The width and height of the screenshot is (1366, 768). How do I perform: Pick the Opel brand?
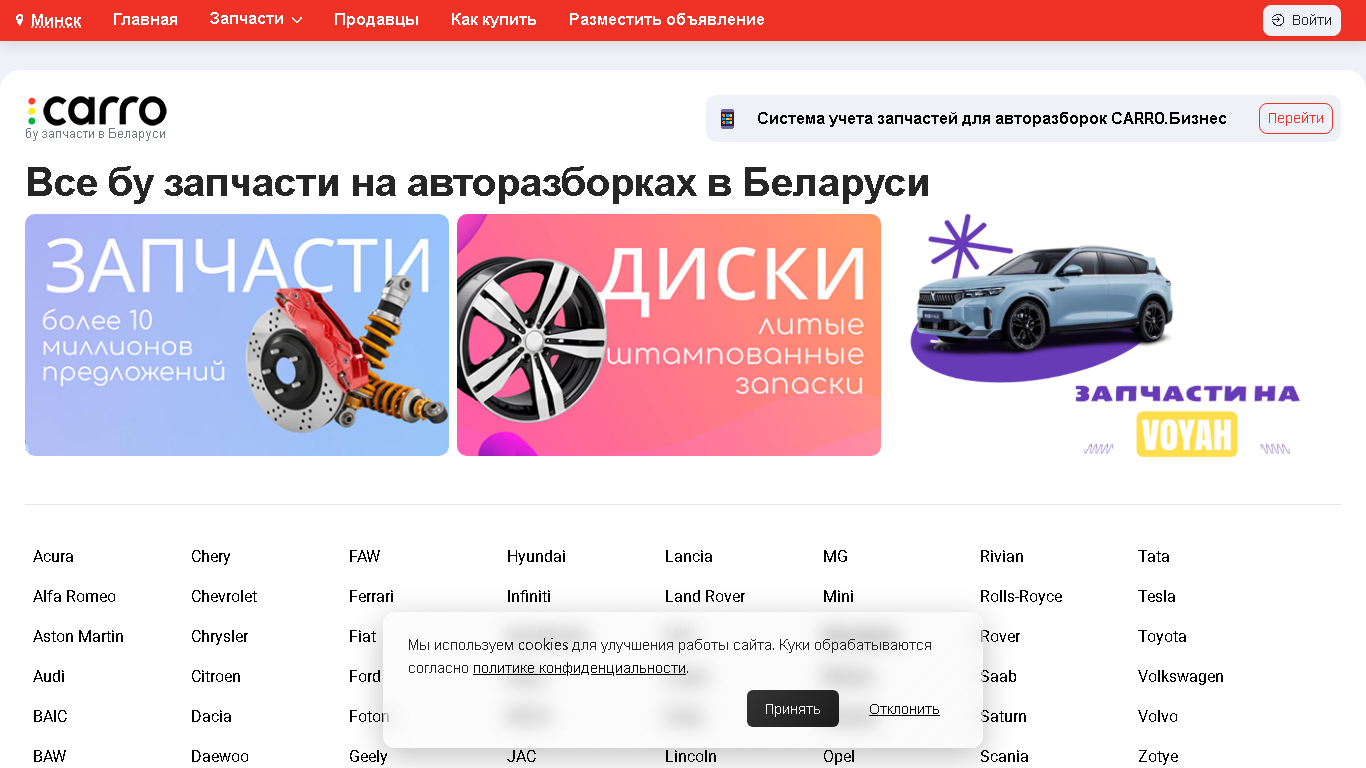pos(839,756)
